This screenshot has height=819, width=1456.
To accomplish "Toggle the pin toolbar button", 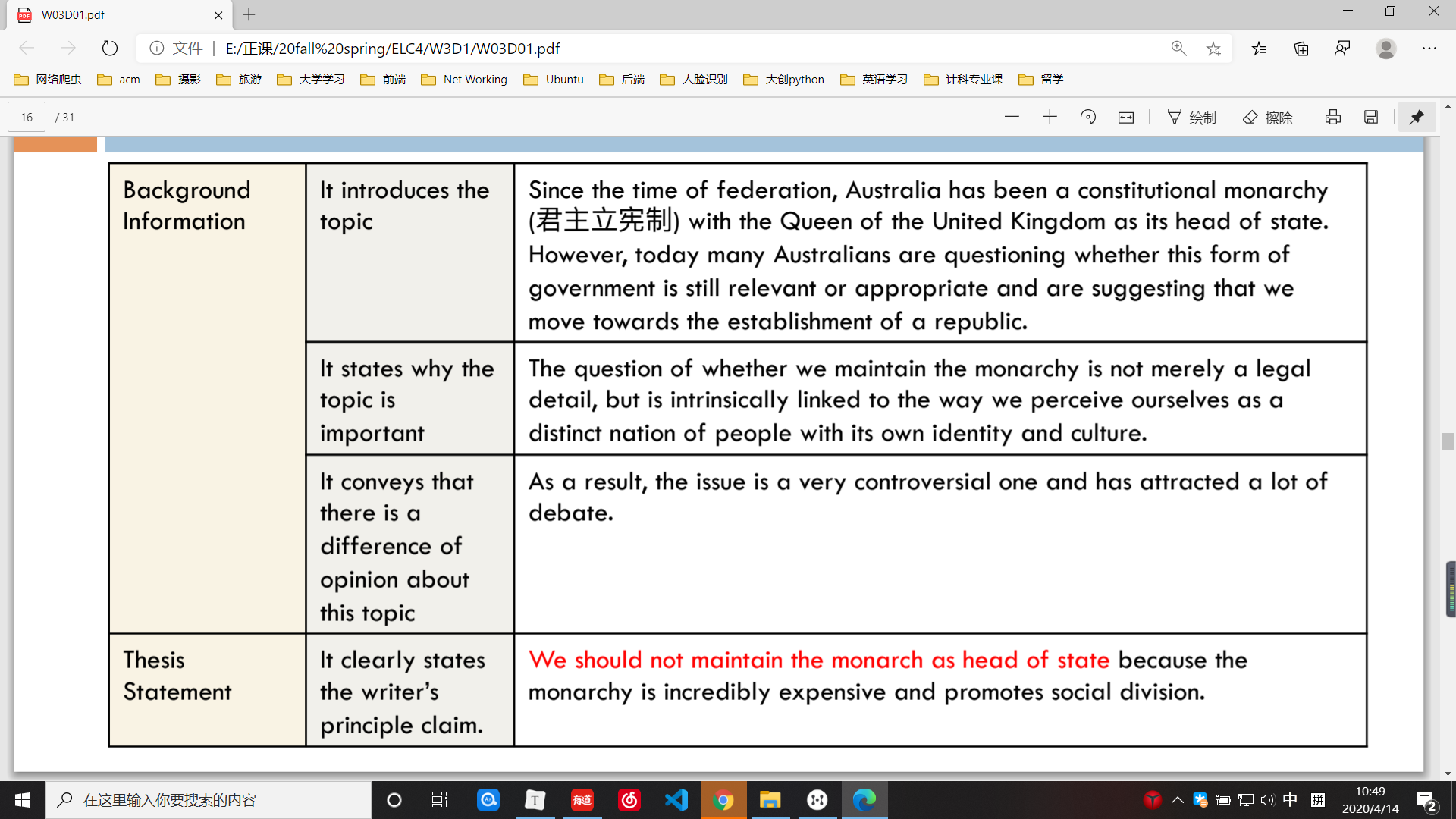I will coord(1417,117).
